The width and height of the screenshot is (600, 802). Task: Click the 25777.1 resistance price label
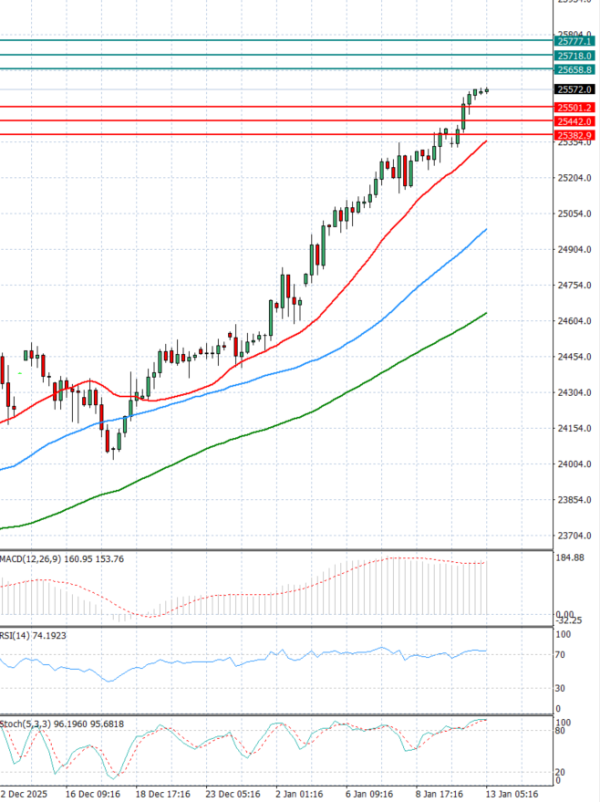click(x=576, y=41)
